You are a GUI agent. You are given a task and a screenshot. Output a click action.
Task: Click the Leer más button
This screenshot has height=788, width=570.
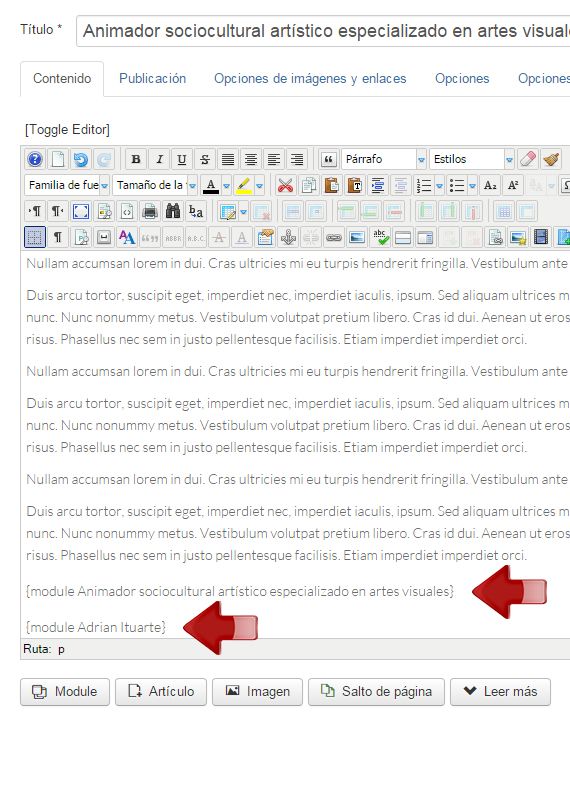pyautogui.click(x=500, y=692)
